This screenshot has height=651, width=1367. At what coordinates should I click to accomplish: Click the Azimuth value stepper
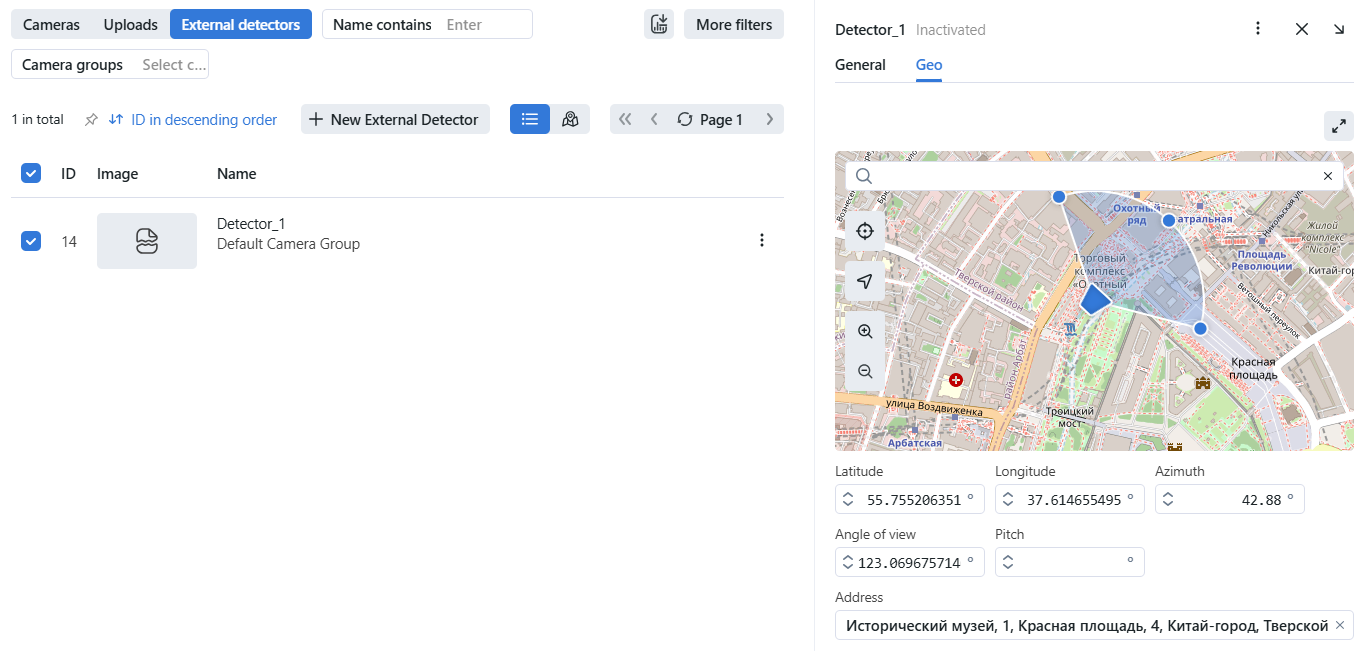click(1168, 500)
